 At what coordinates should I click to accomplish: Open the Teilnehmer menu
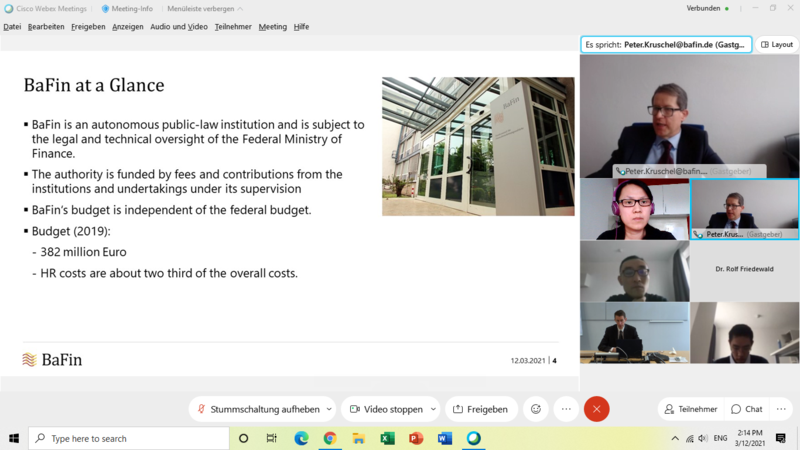pyautogui.click(x=233, y=27)
